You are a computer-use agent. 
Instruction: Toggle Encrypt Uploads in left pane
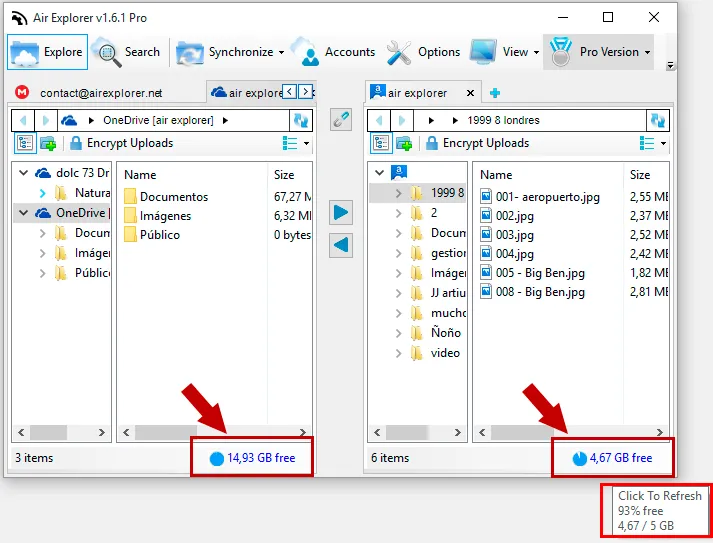[121, 143]
